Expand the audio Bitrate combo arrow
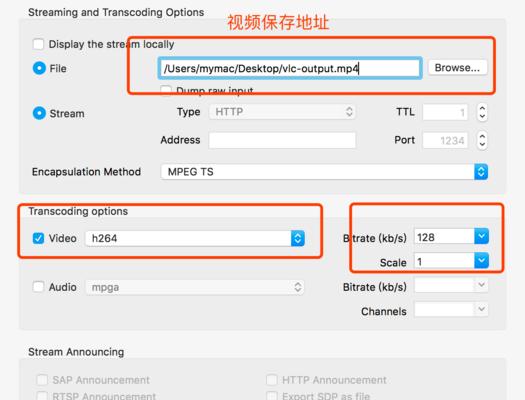Viewport: 525px width, 400px height. [x=481, y=285]
